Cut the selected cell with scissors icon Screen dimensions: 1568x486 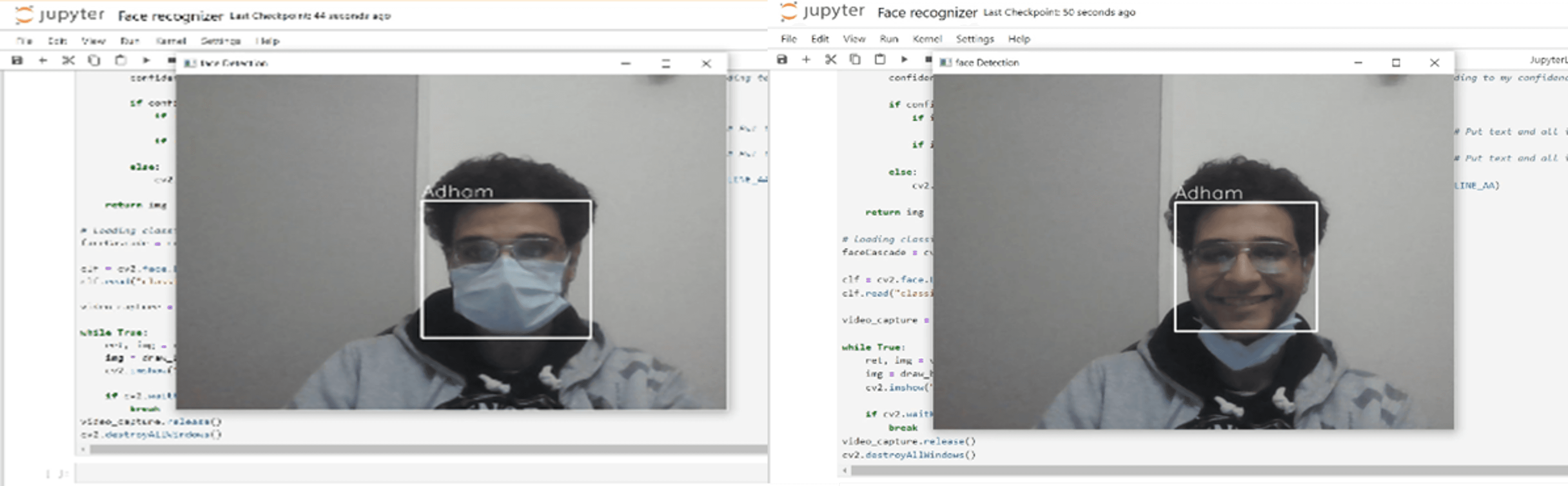click(68, 61)
